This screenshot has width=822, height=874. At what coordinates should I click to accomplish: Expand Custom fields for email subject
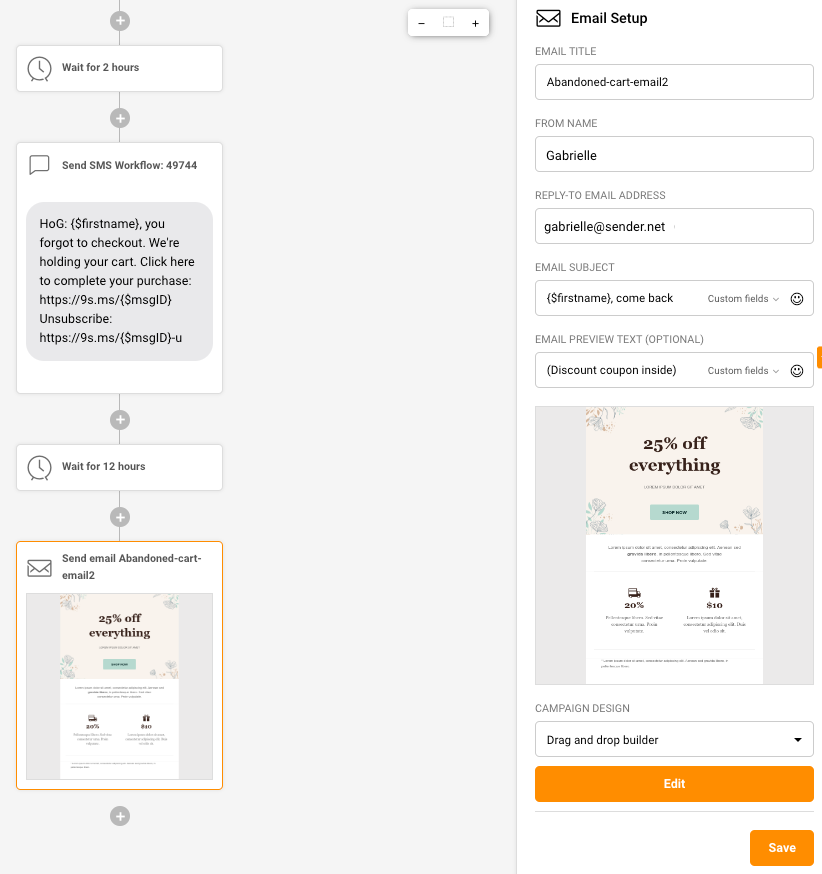pyautogui.click(x=743, y=299)
